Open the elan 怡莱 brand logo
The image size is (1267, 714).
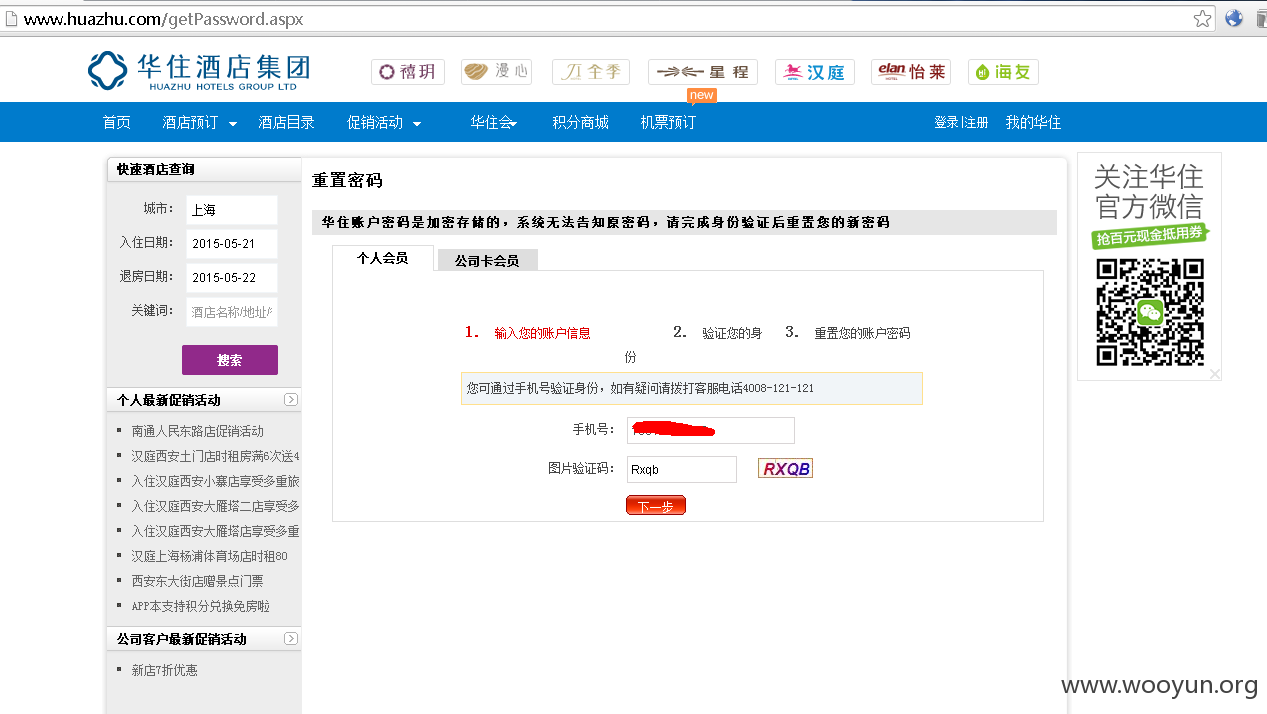pos(911,72)
